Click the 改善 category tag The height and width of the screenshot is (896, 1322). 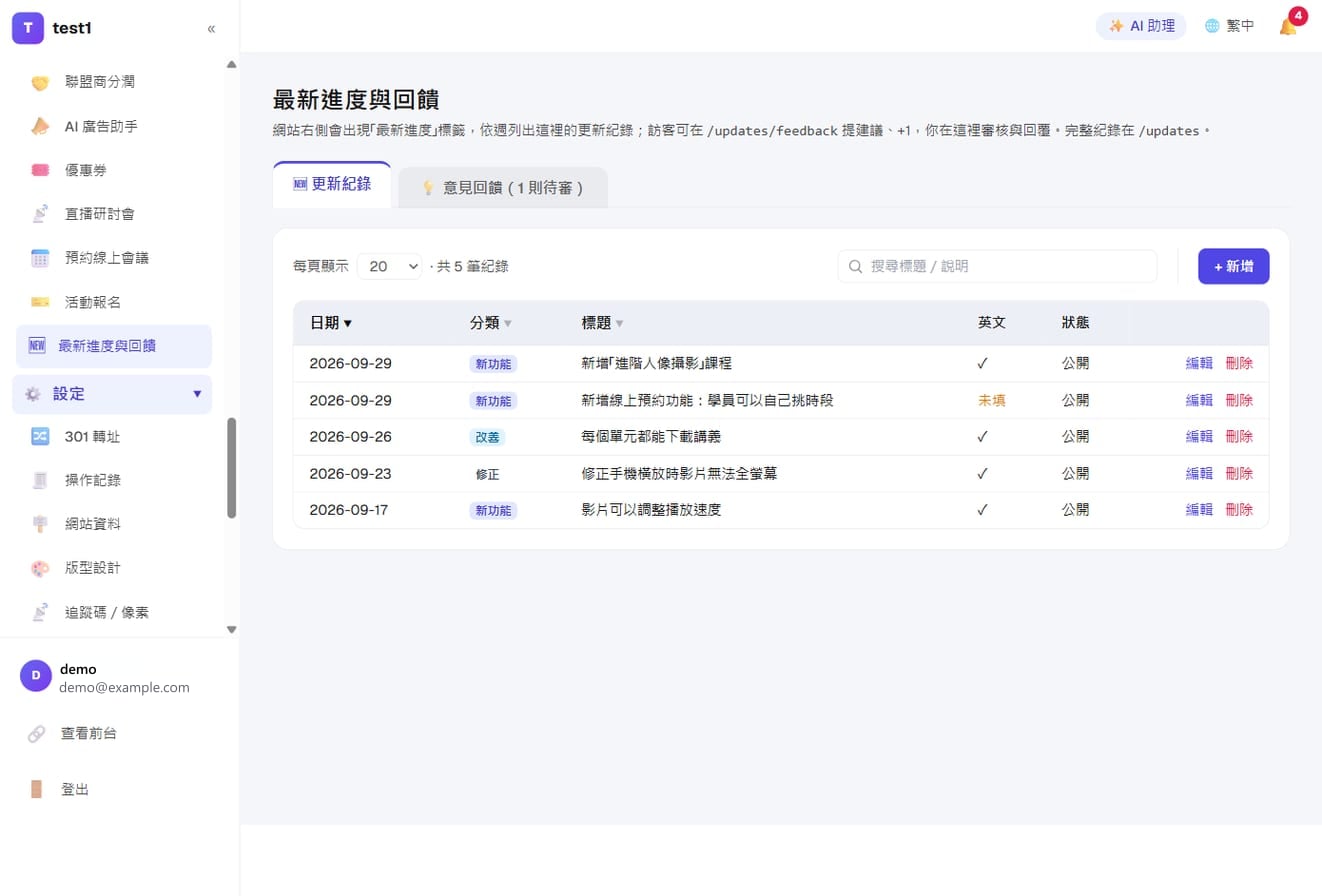tap(489, 437)
